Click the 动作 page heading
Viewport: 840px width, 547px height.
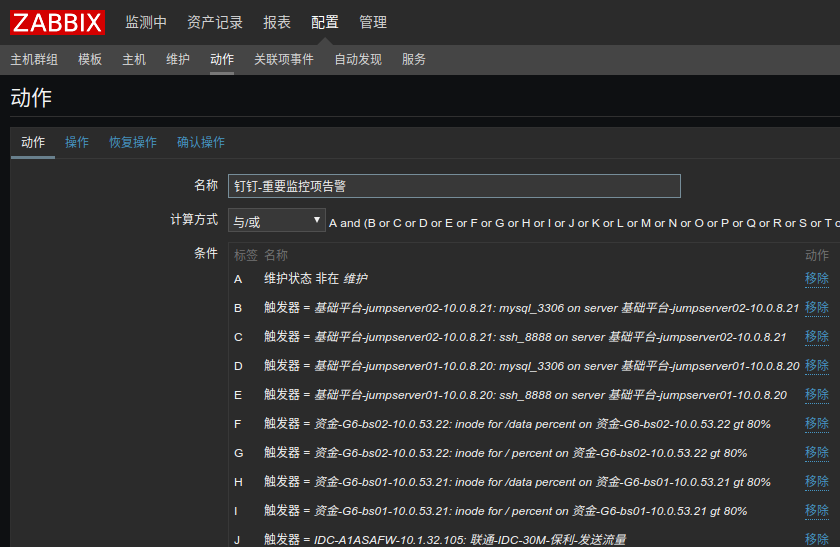(31, 98)
